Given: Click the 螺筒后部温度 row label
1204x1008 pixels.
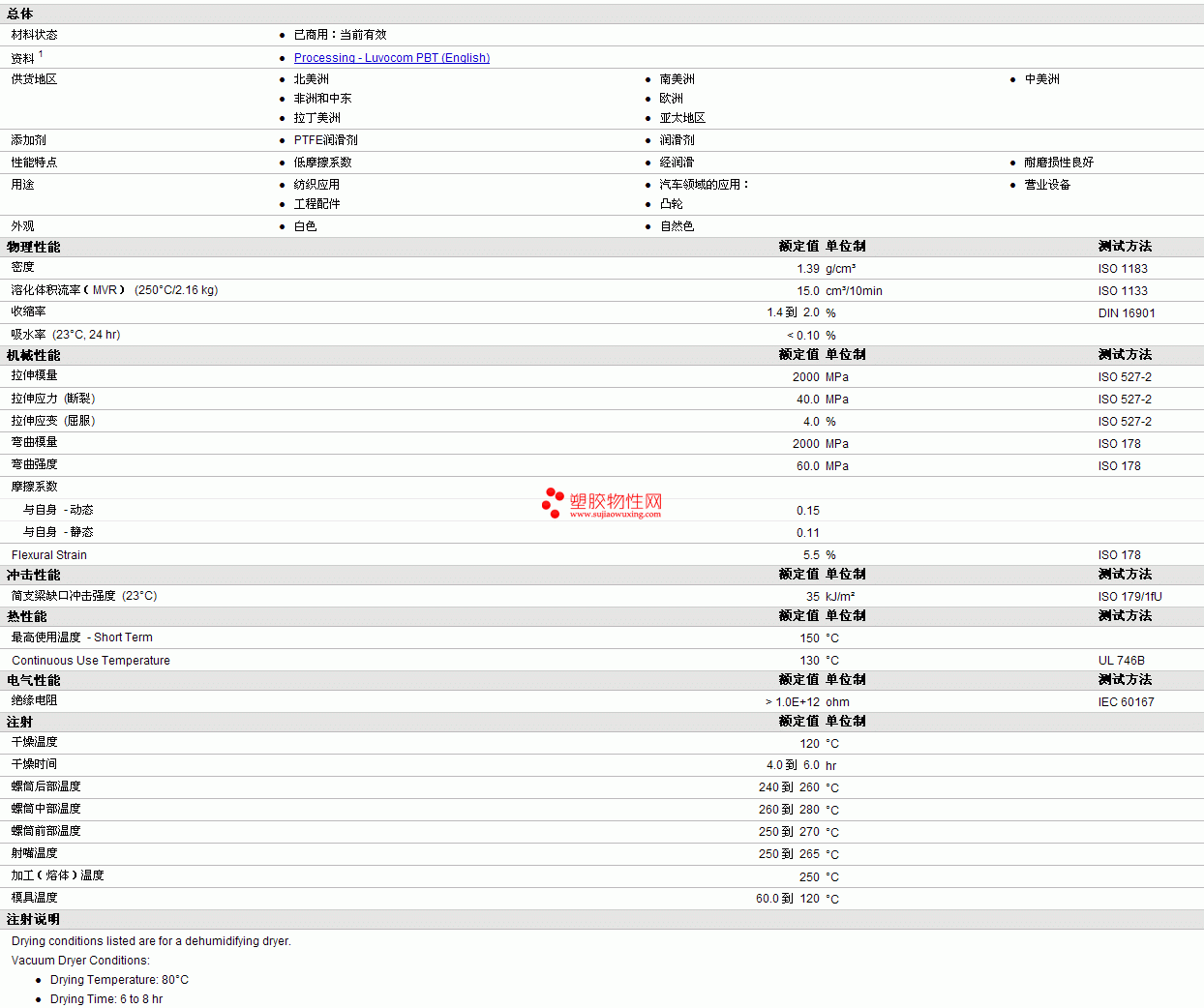Looking at the screenshot, I should click(x=45, y=786).
